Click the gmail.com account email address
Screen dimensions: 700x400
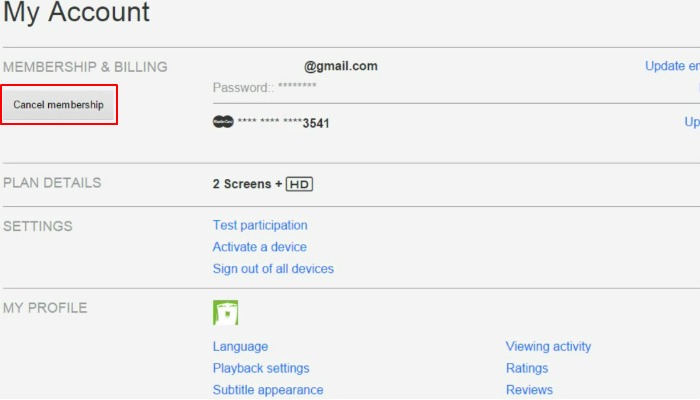pyautogui.click(x=341, y=66)
